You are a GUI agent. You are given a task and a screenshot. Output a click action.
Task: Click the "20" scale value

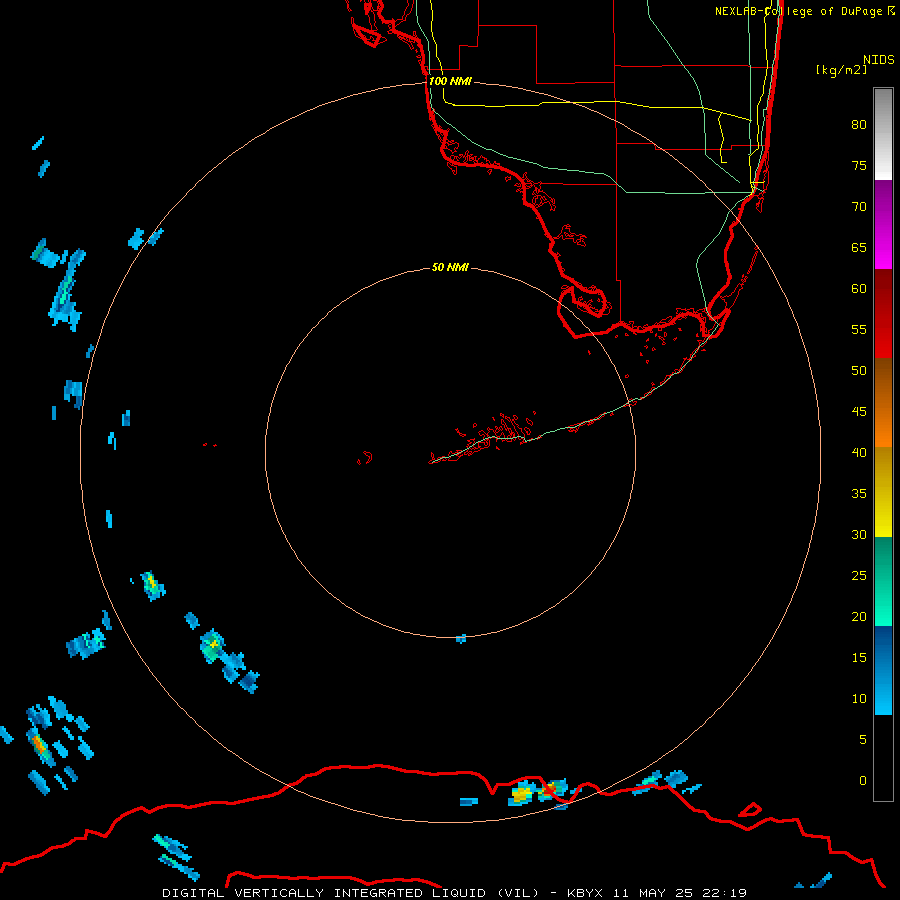[x=859, y=617]
